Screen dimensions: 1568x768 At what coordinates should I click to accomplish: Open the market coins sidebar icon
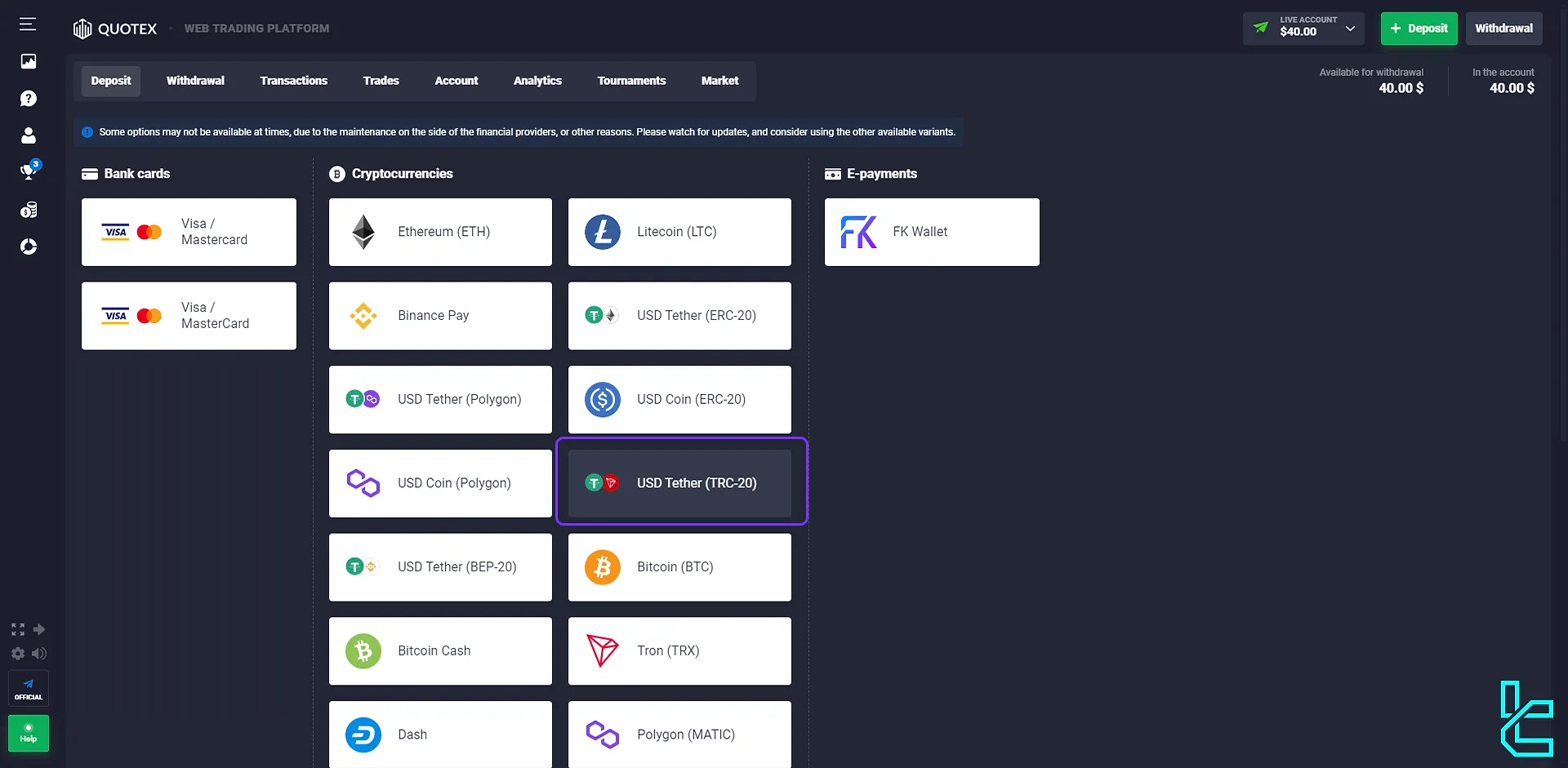point(29,210)
